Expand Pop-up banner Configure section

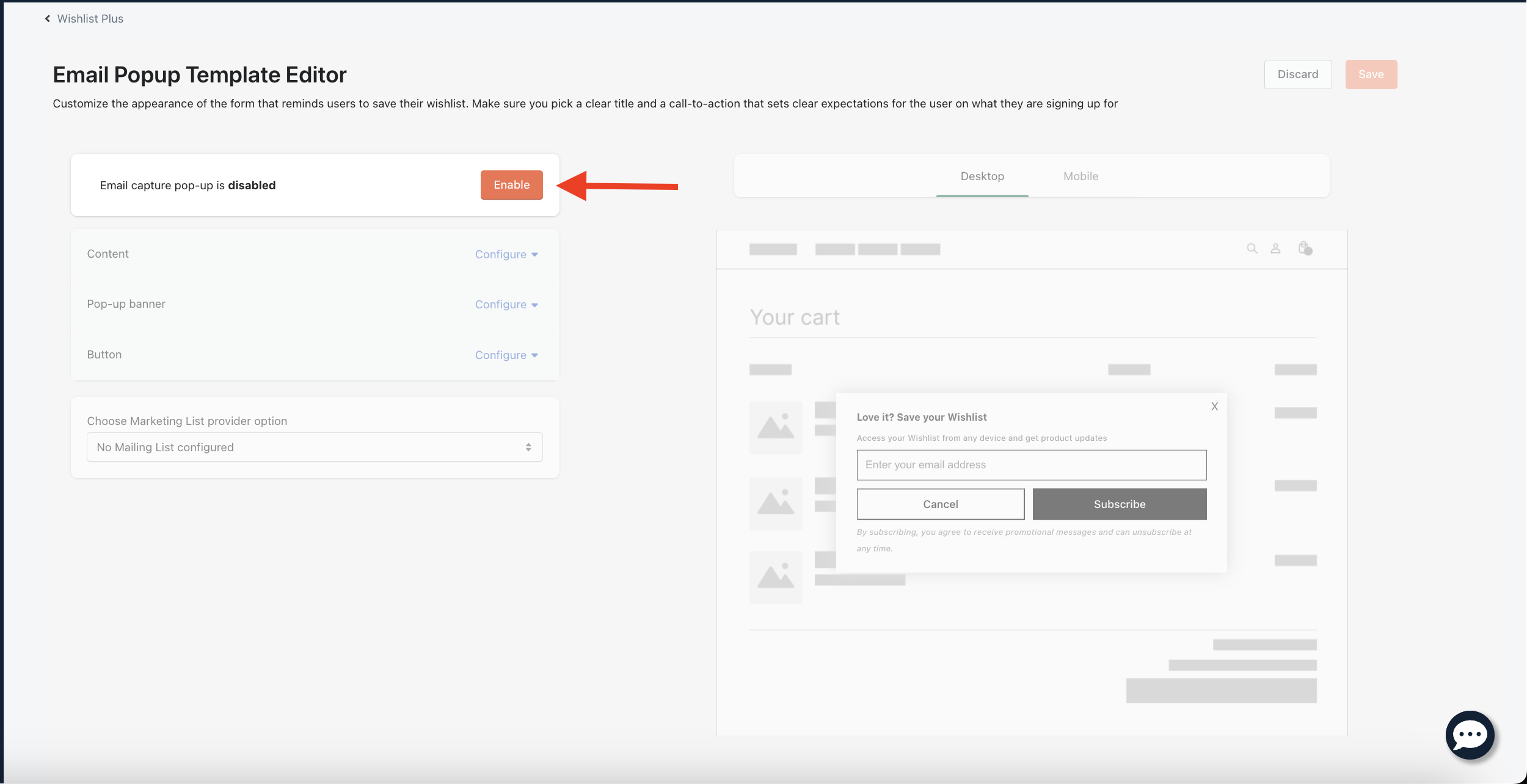click(506, 305)
